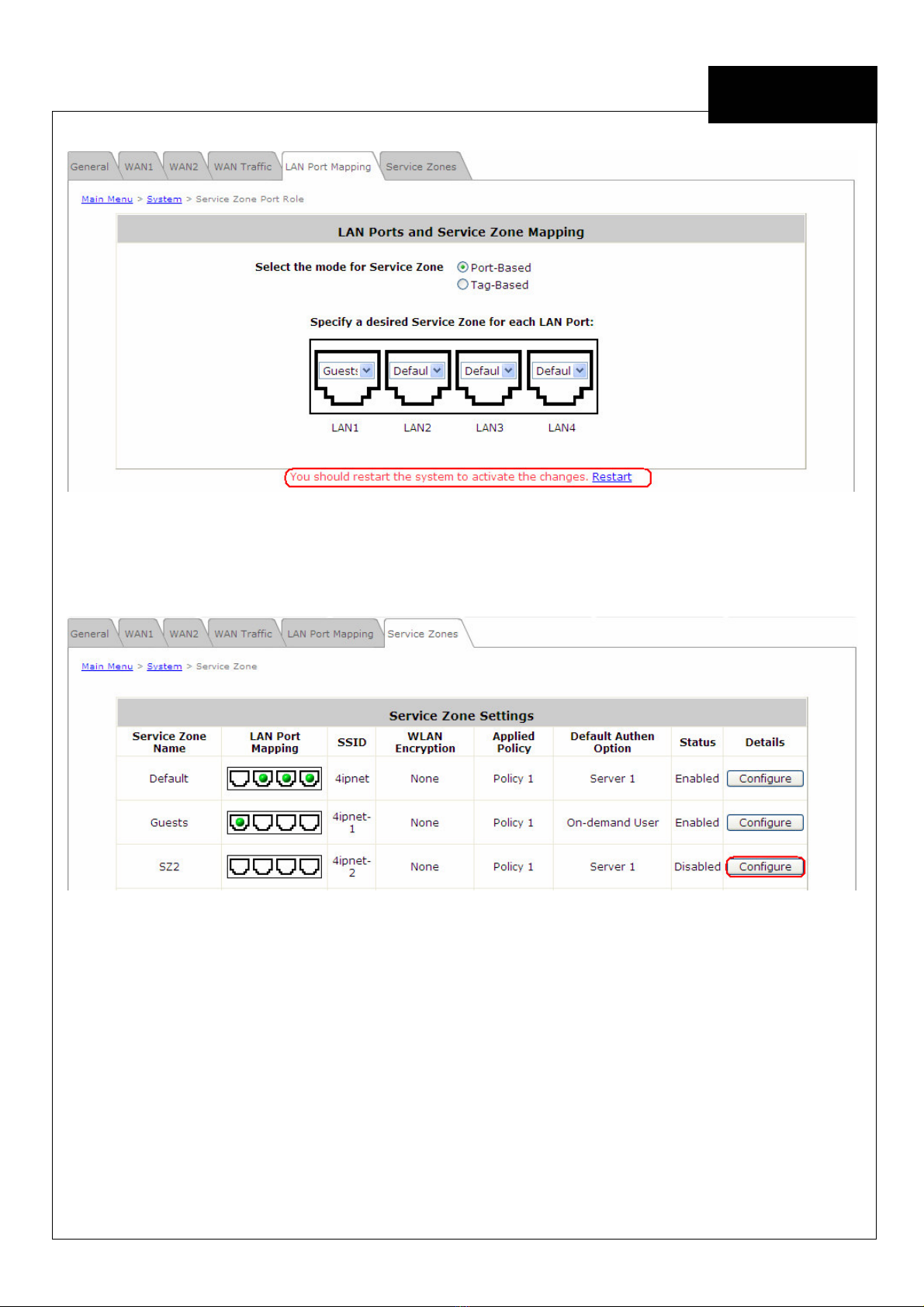924x1307 pixels.
Task: Follow System link above LAN Ports mapping
Action: click(x=164, y=199)
